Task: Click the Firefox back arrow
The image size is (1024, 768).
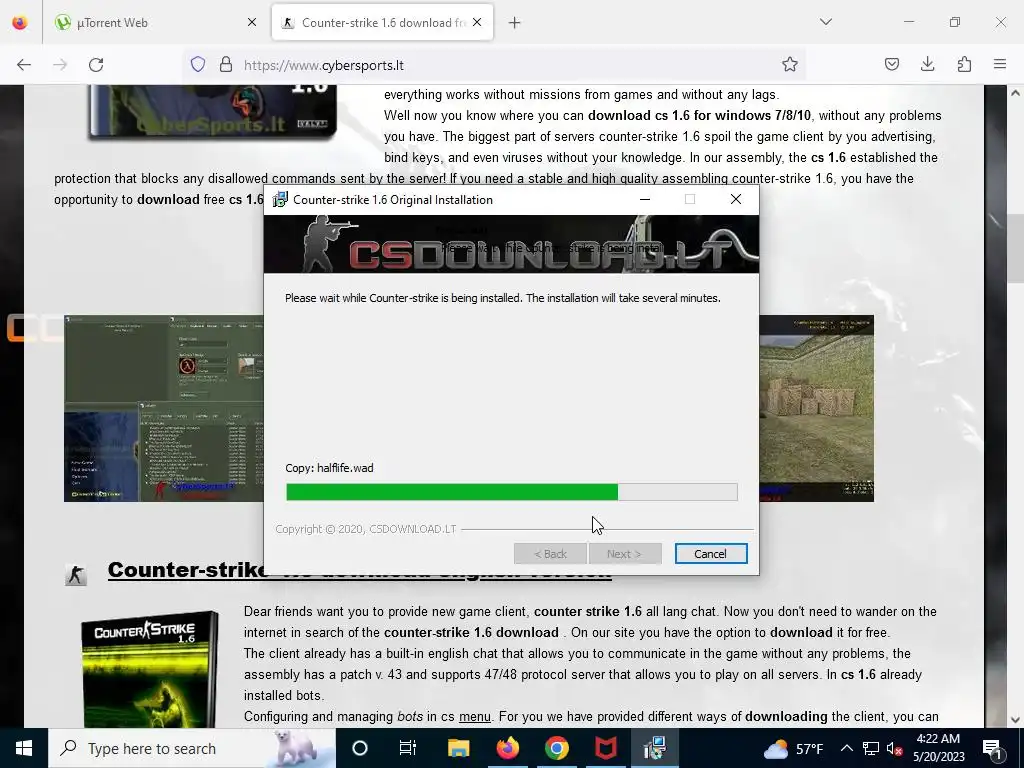Action: [x=24, y=65]
